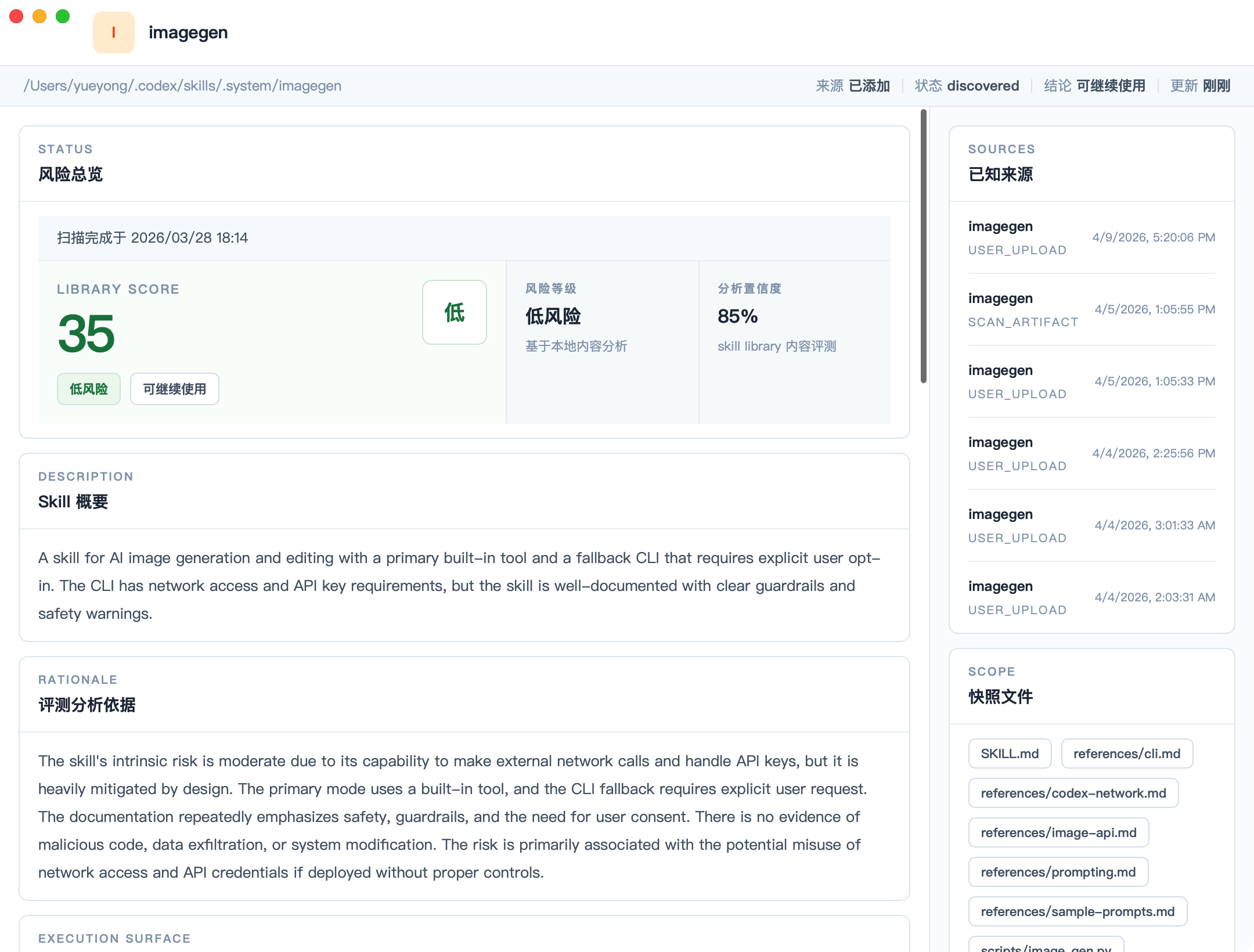
Task: Select imagegen source from 4/9/2026 5:20:06 PM
Action: pyautogui.click(x=1091, y=237)
